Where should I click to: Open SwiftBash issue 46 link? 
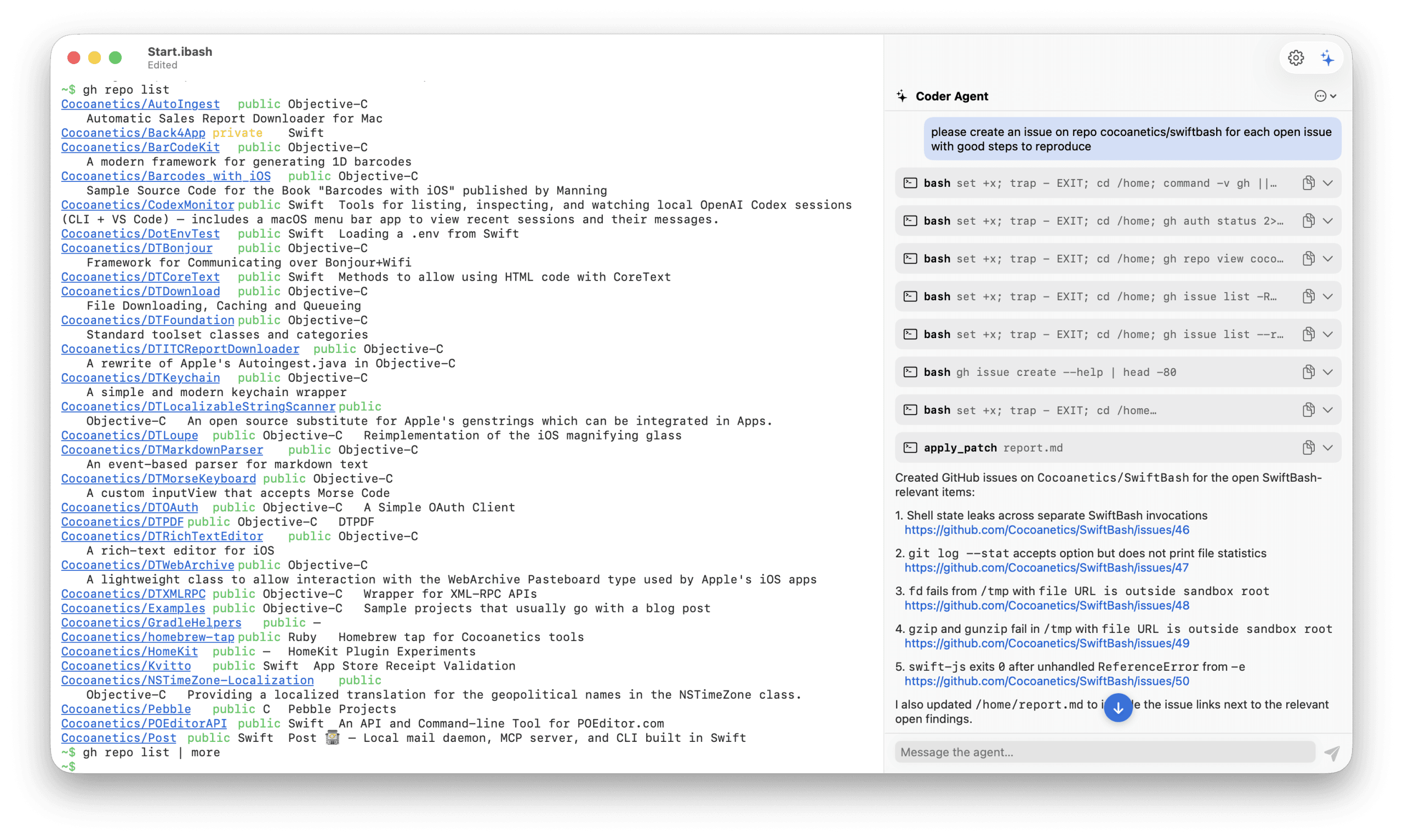point(1046,530)
